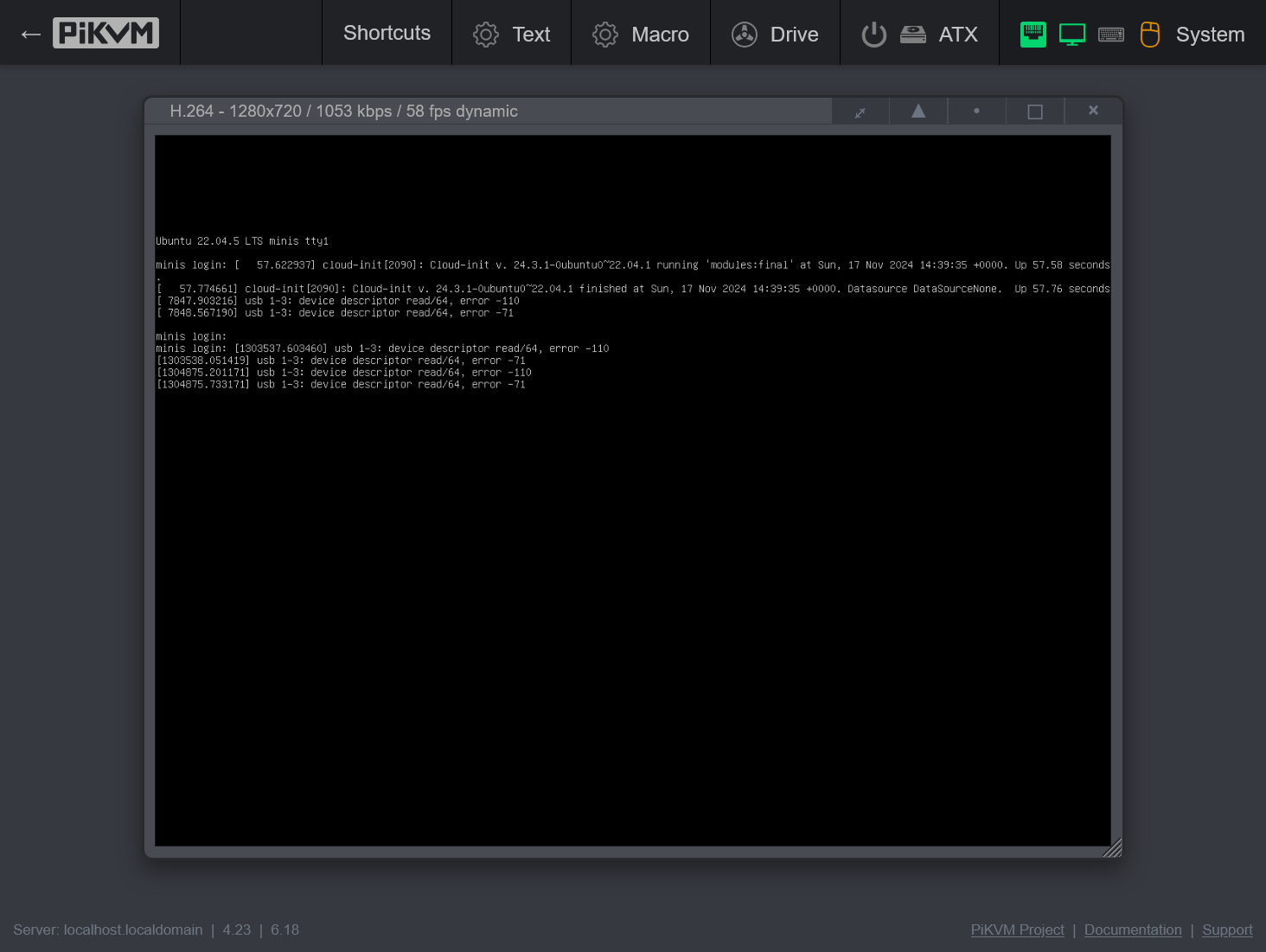Open the Documentation link in footer
The image size is (1266, 952).
coord(1133,930)
